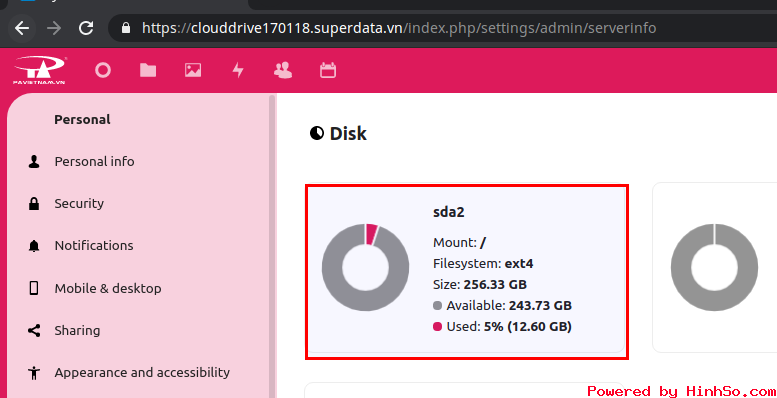Open the Calendar icon

pos(328,70)
